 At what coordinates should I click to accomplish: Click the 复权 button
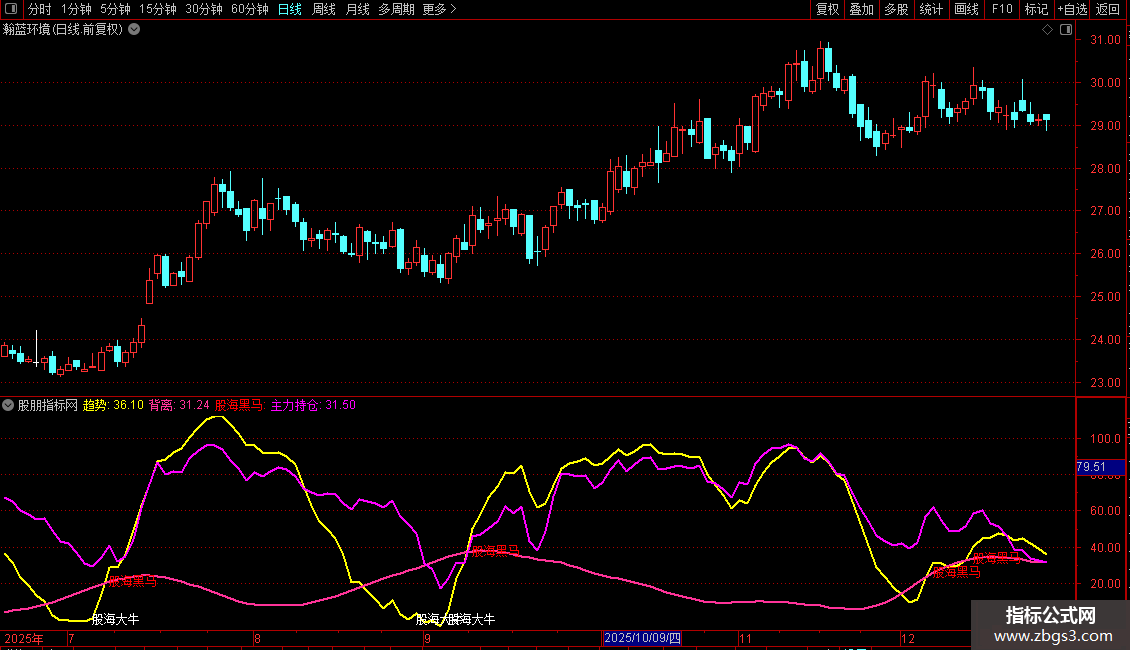[x=827, y=9]
